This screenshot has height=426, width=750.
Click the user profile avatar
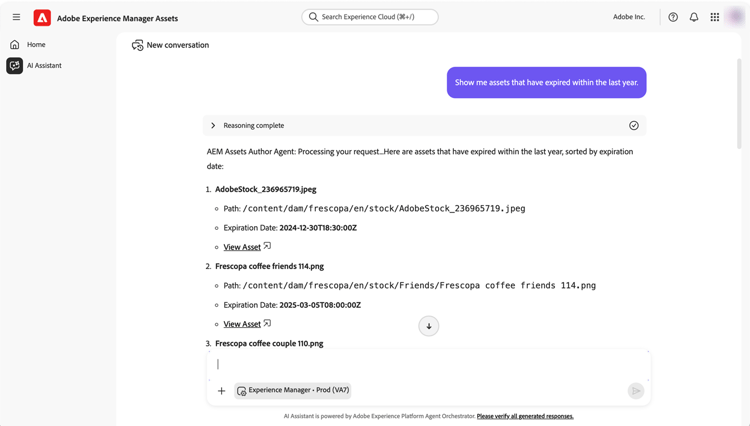737,17
